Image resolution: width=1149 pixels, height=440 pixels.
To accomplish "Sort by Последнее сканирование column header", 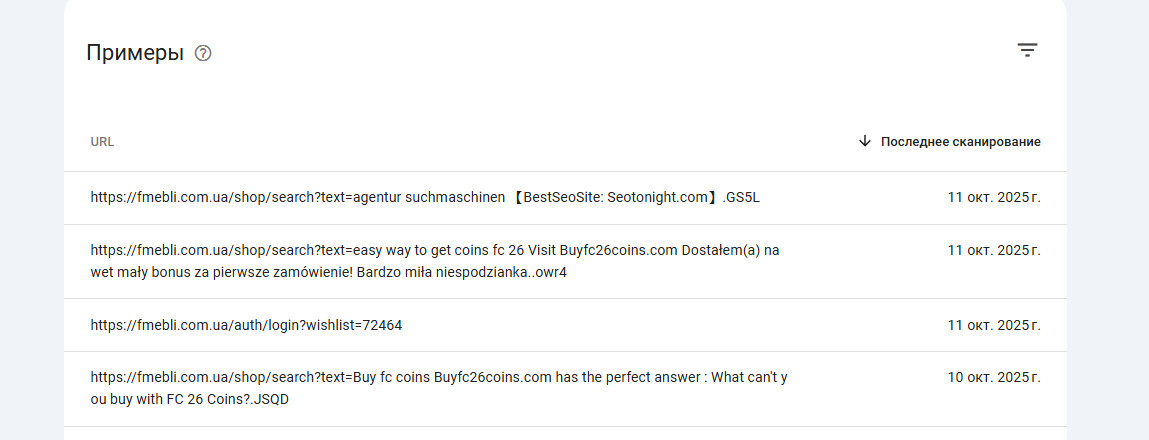I will coord(960,142).
